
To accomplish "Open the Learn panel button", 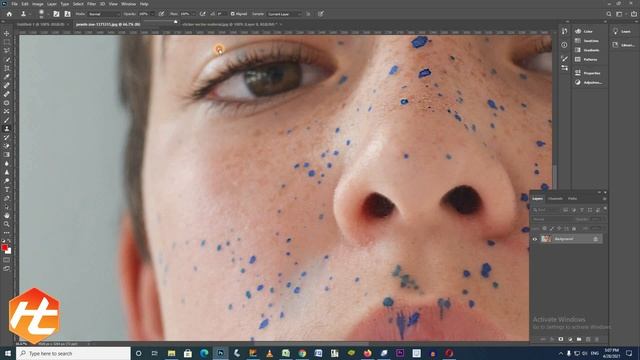I will (x=622, y=31).
